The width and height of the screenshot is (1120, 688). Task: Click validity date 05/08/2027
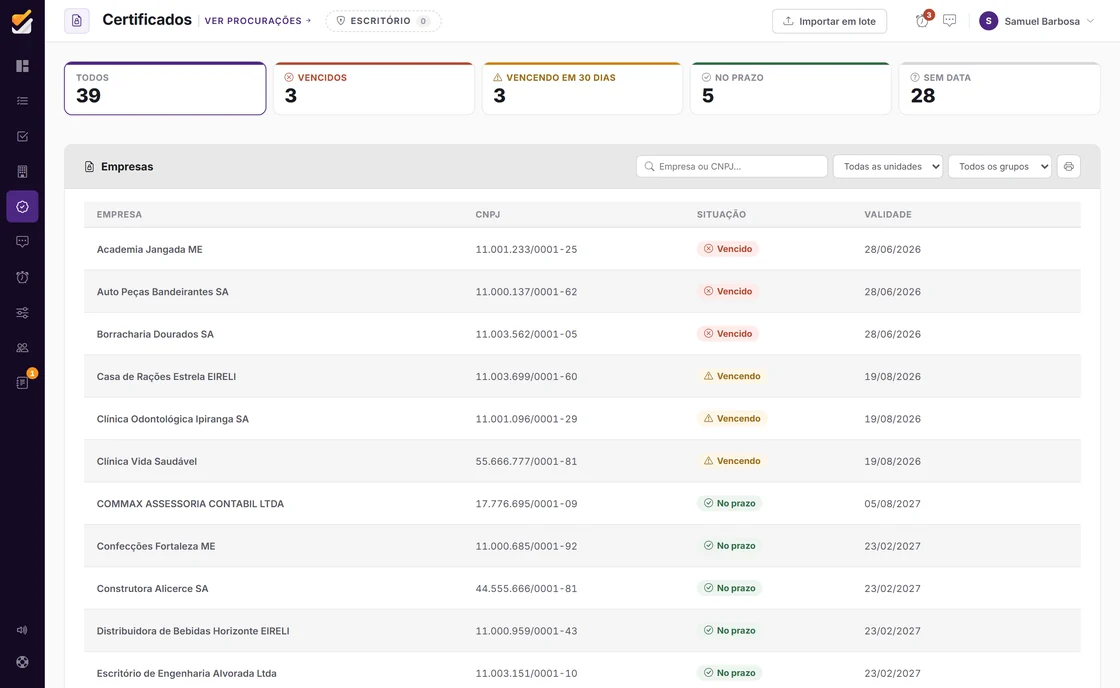pyautogui.click(x=892, y=504)
